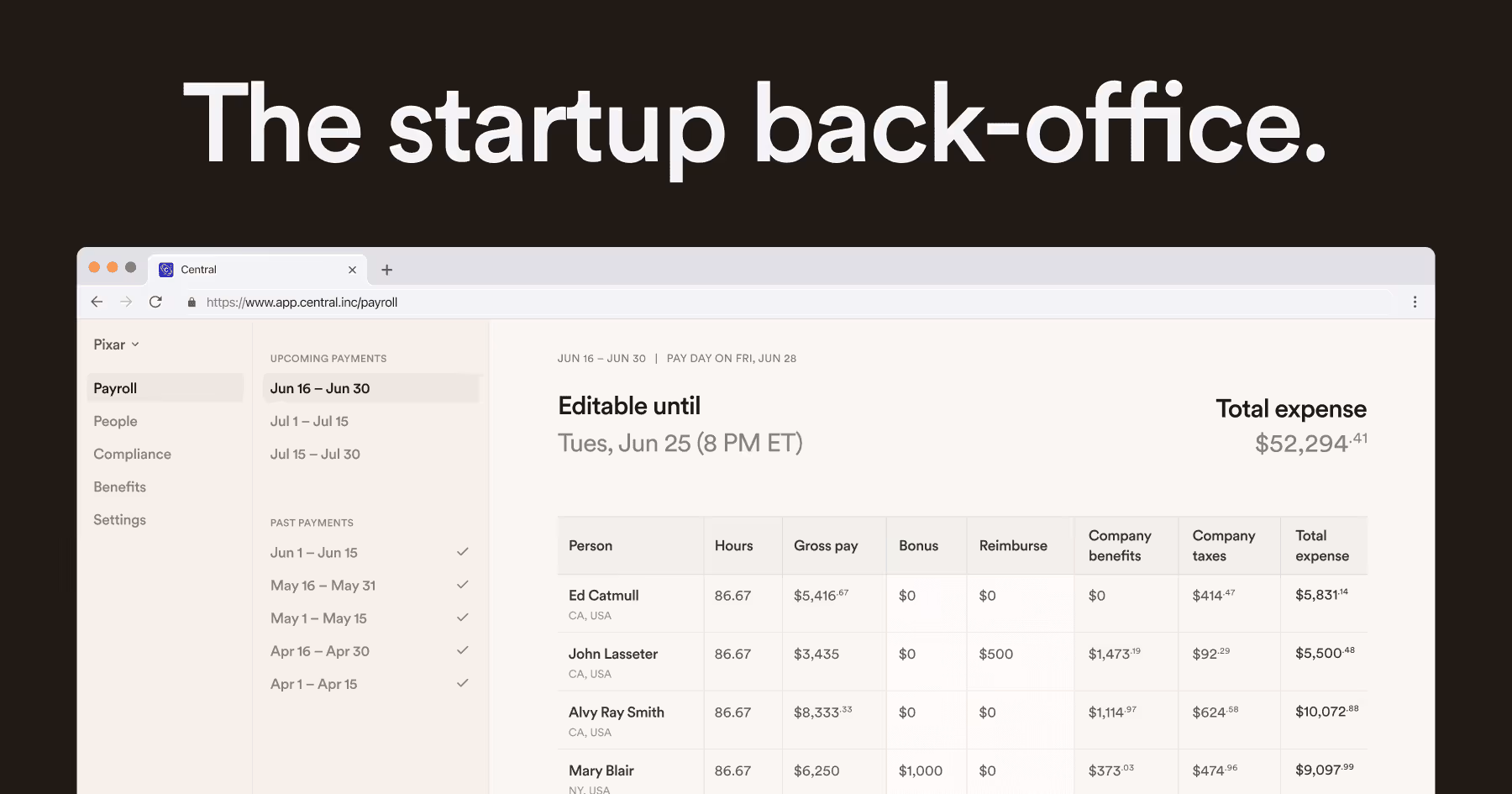Click the padlock icon in address bar
The image size is (1512, 794).
coord(192,302)
